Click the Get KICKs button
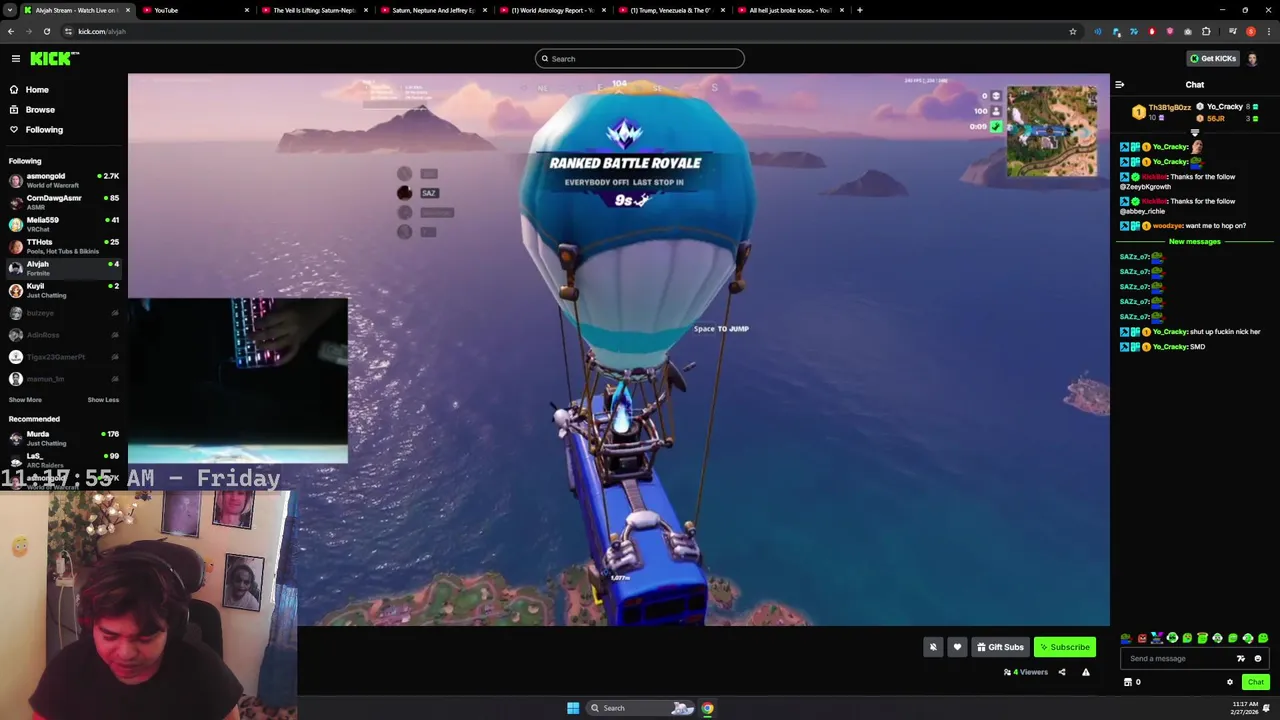This screenshot has height=720, width=1280. pos(1212,59)
